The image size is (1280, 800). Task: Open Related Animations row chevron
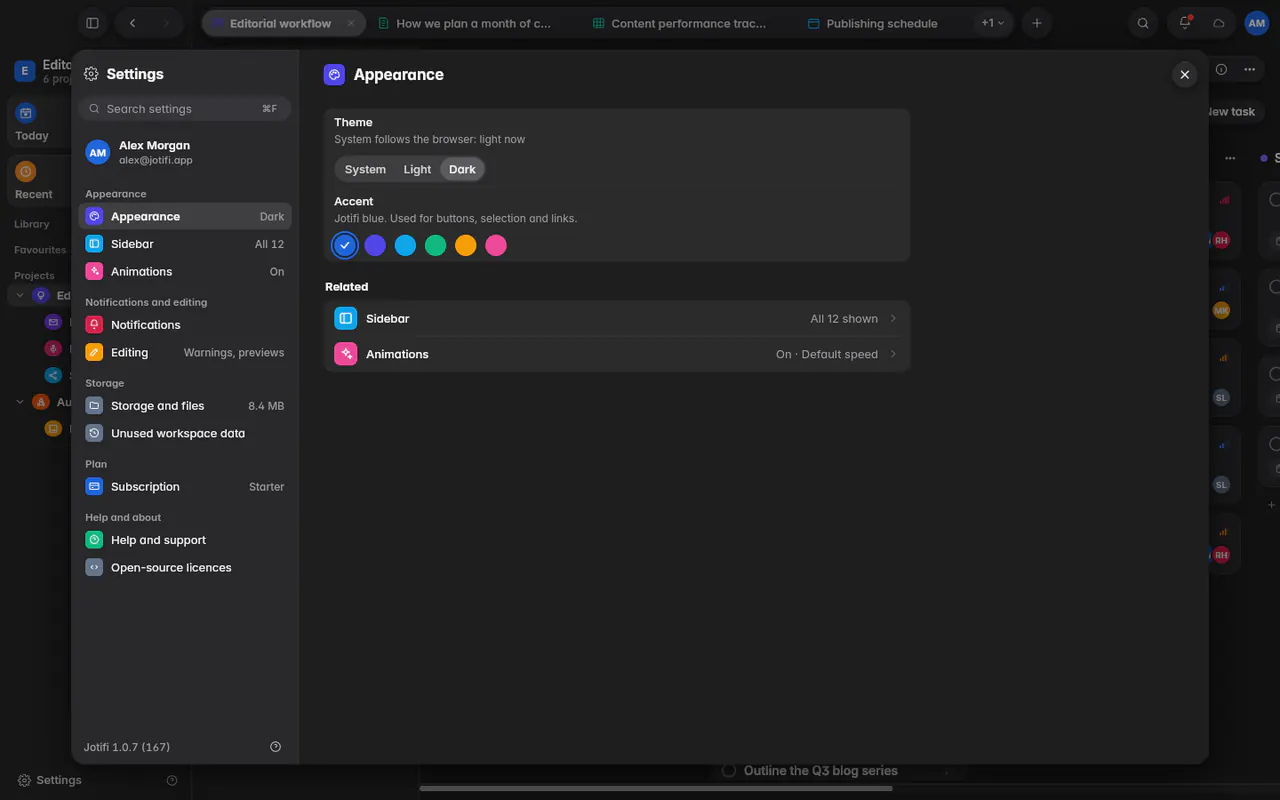pyautogui.click(x=893, y=354)
